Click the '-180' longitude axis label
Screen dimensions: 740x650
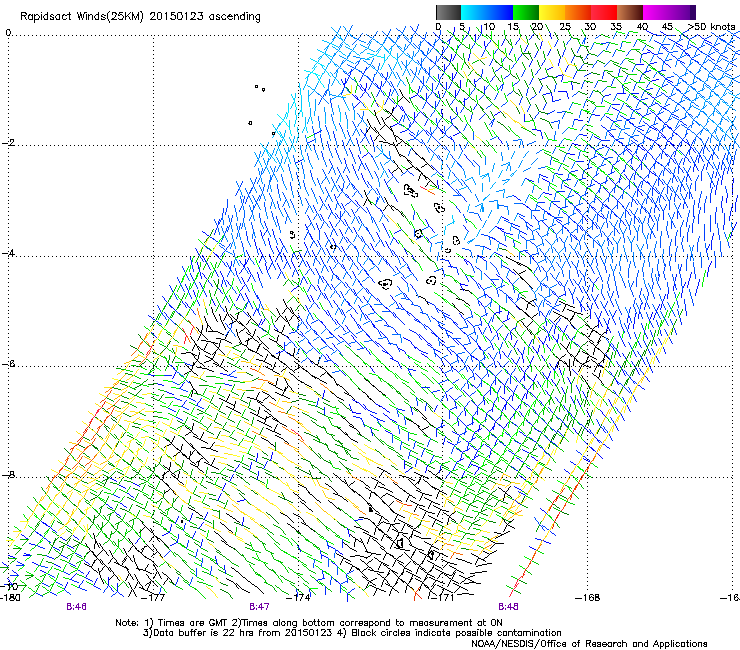(x=11, y=597)
